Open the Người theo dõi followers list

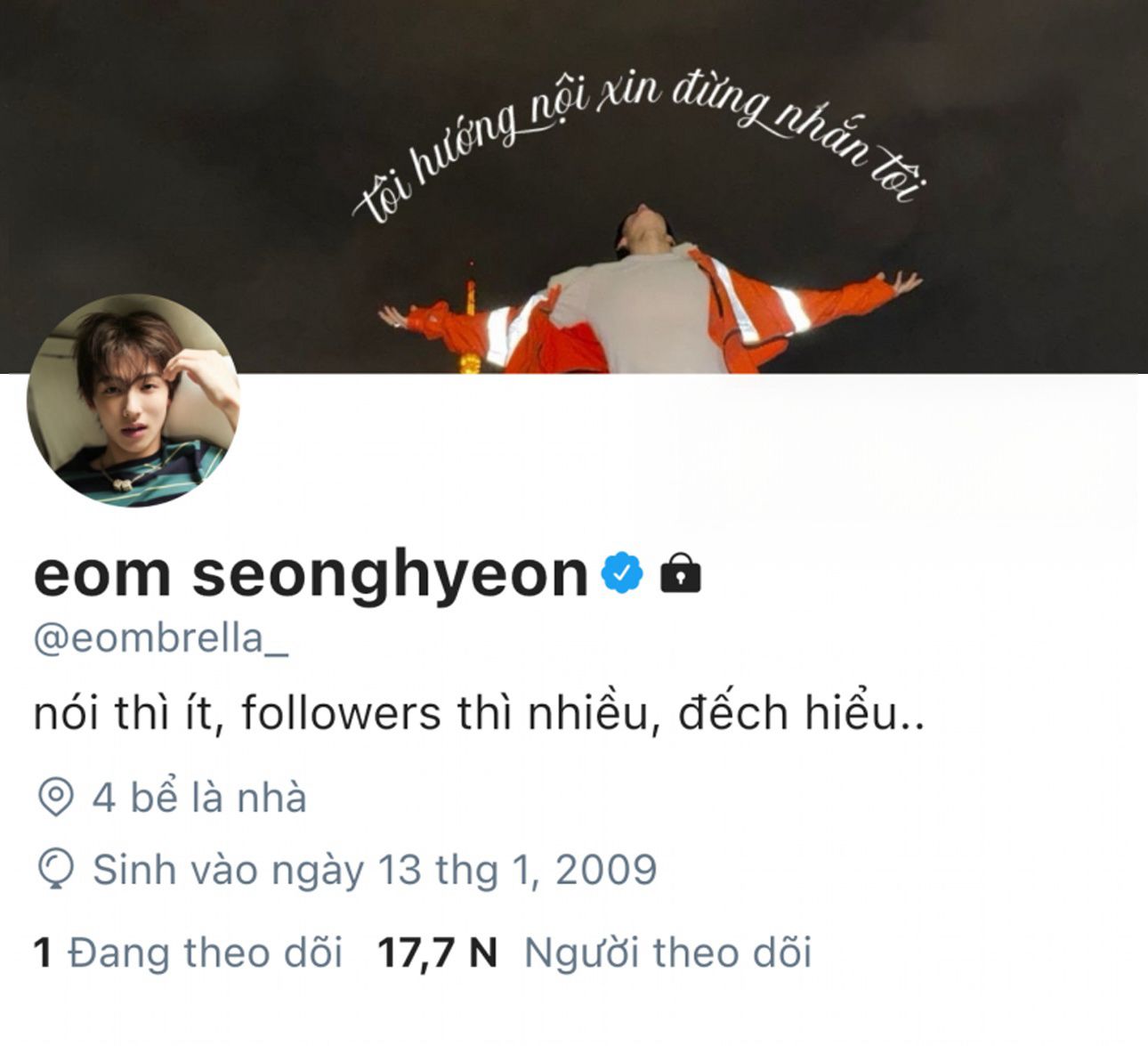667,953
